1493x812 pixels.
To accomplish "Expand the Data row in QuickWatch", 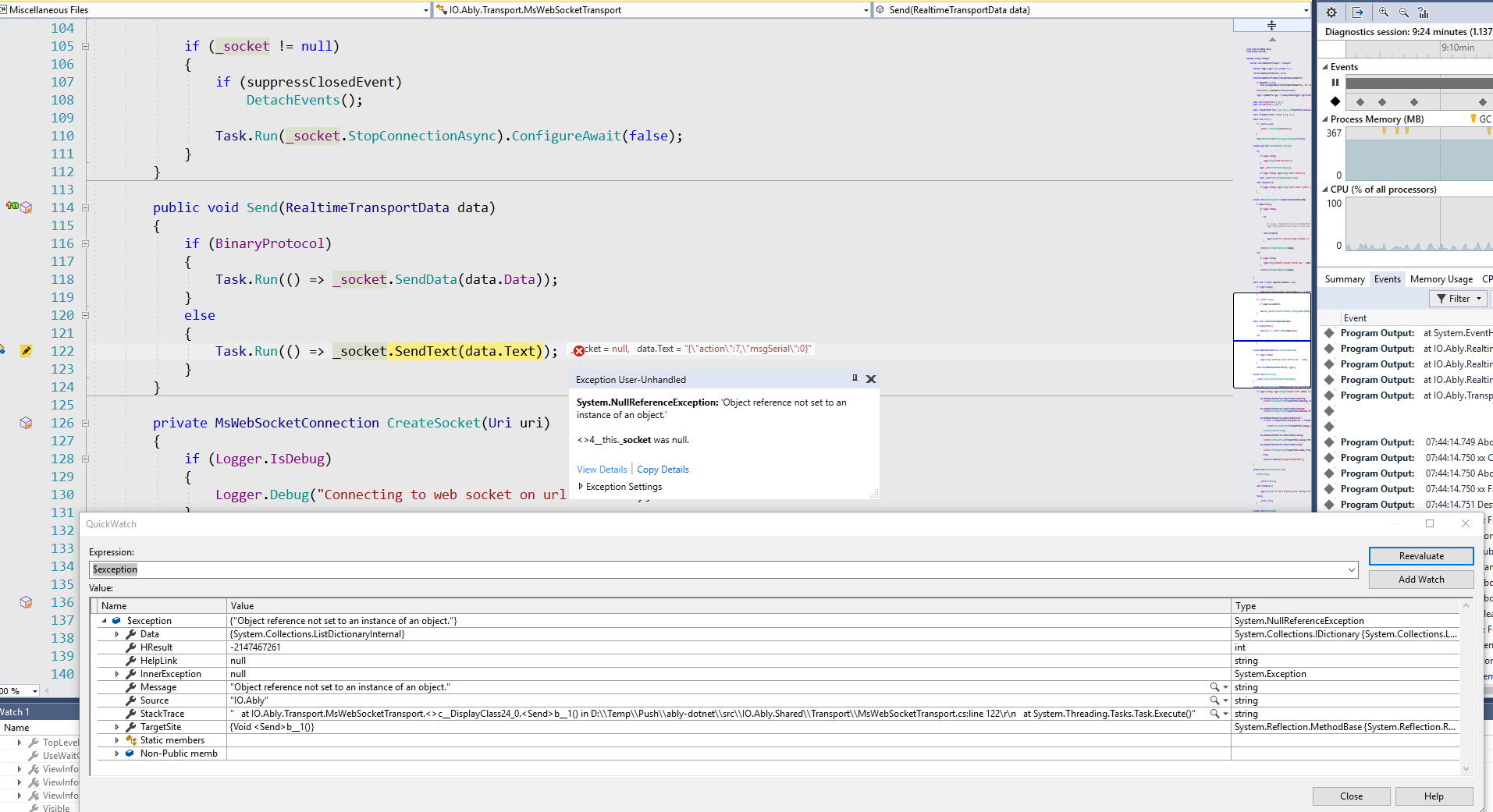I will pos(117,634).
